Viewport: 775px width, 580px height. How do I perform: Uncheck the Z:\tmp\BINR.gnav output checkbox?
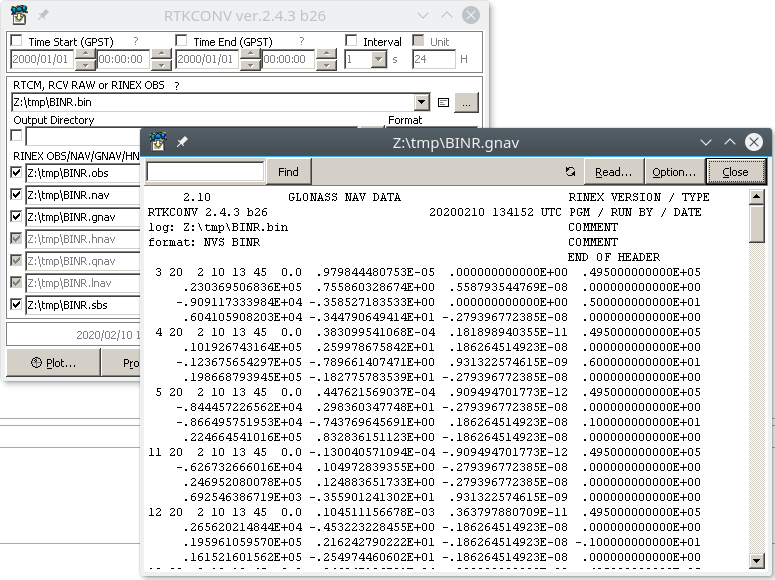pos(16,217)
